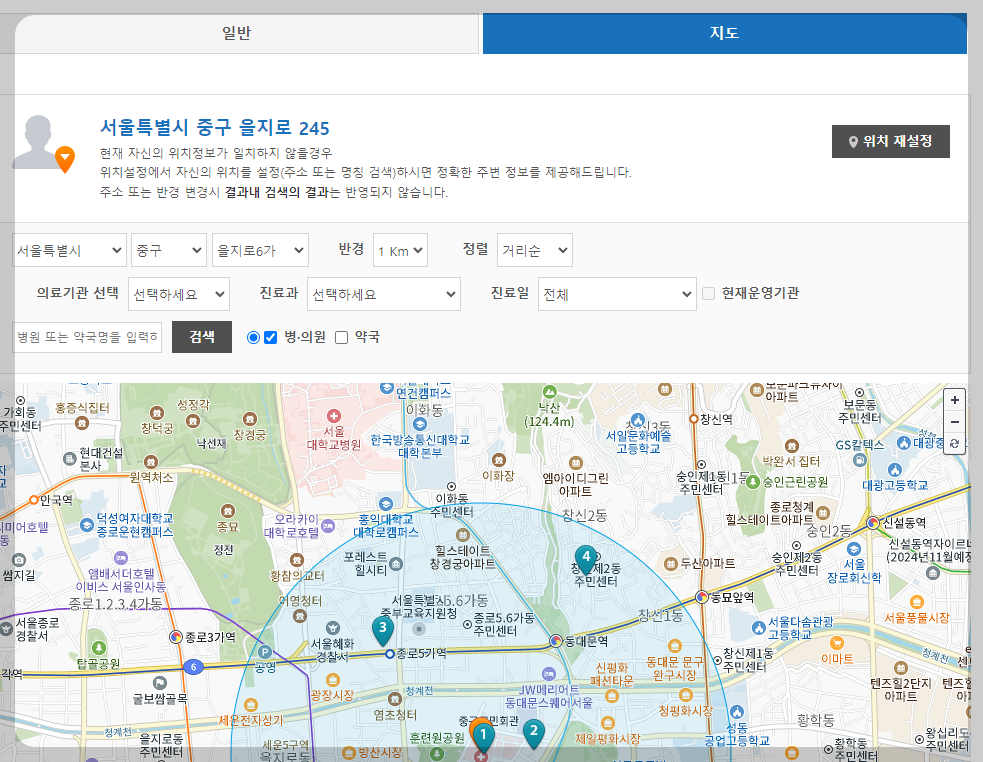Select map marker number 1
Screen dimensions: 983x762
point(483,737)
